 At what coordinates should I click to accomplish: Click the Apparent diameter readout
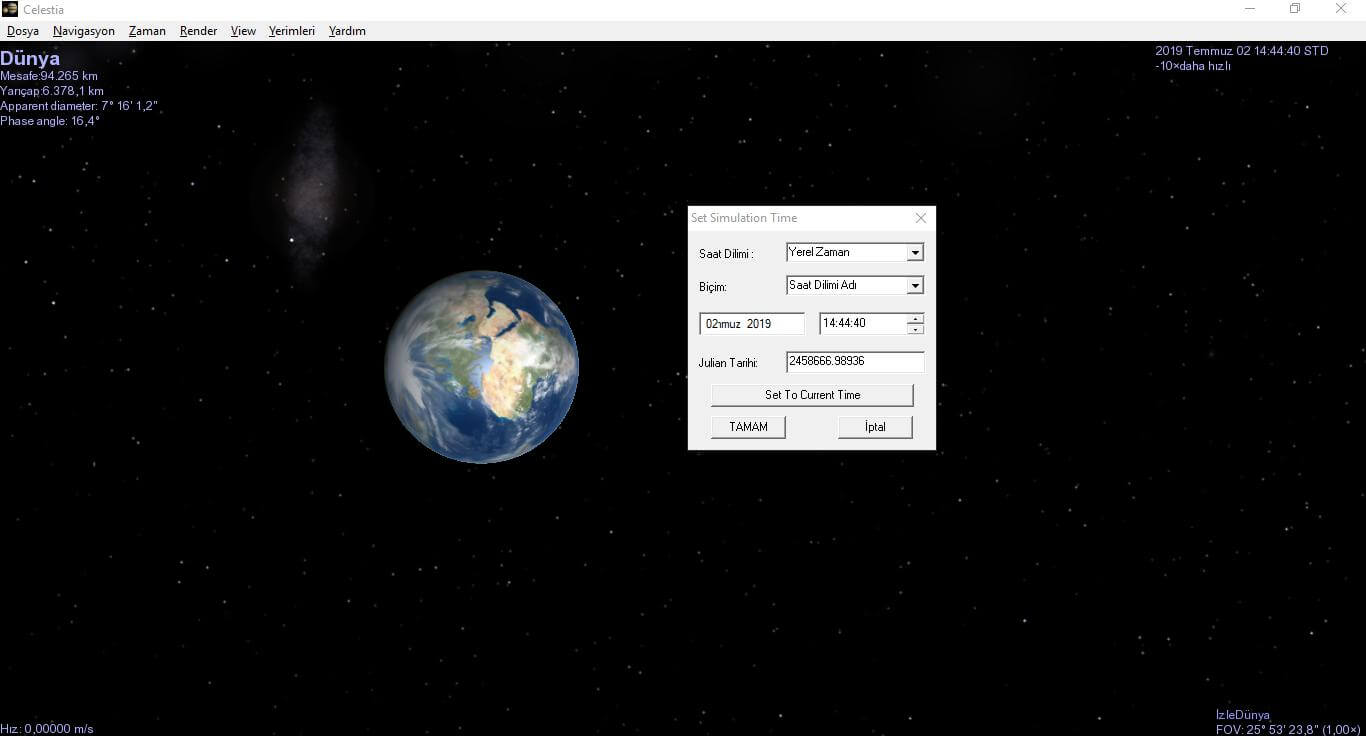click(x=79, y=106)
